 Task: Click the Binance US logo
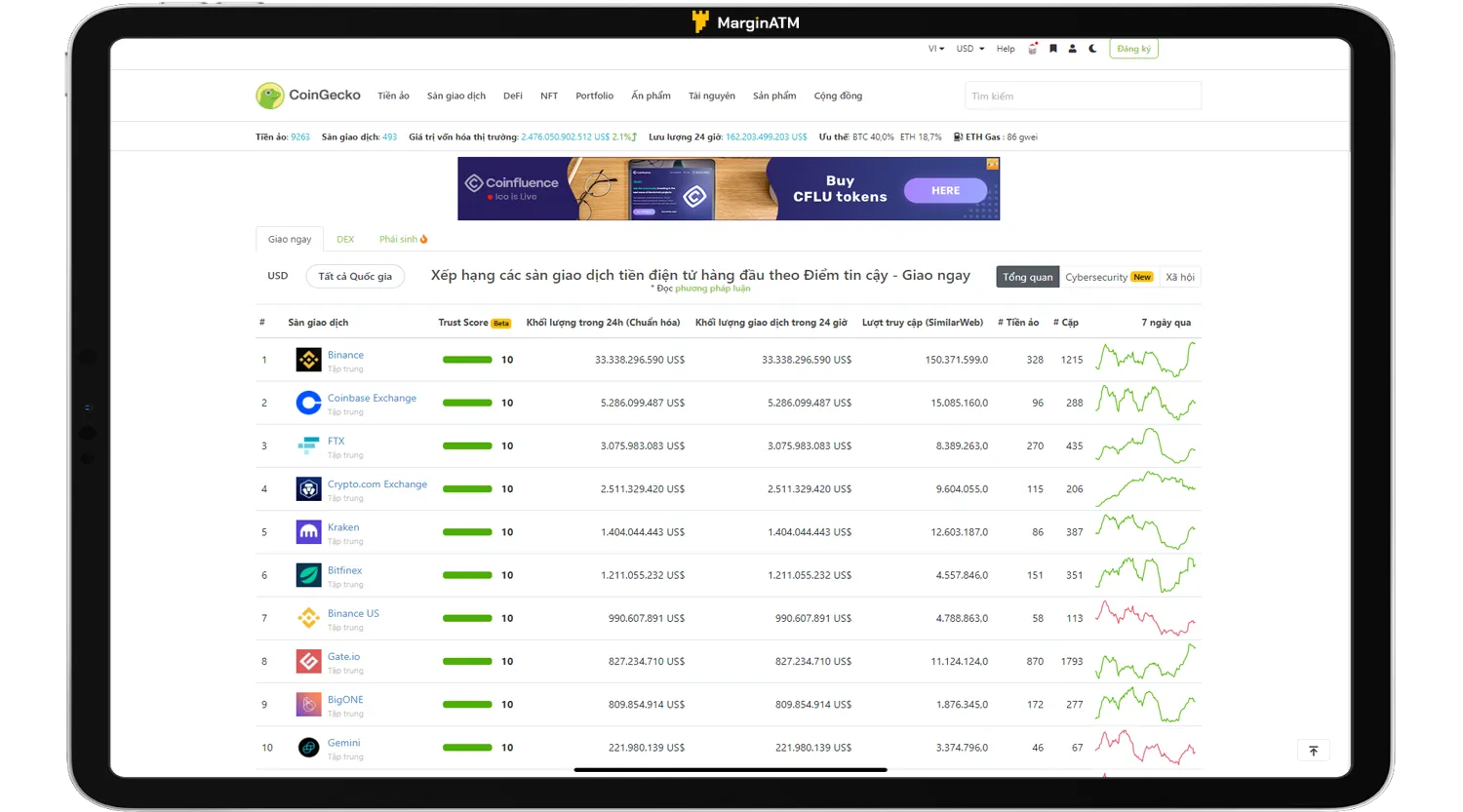[308, 618]
